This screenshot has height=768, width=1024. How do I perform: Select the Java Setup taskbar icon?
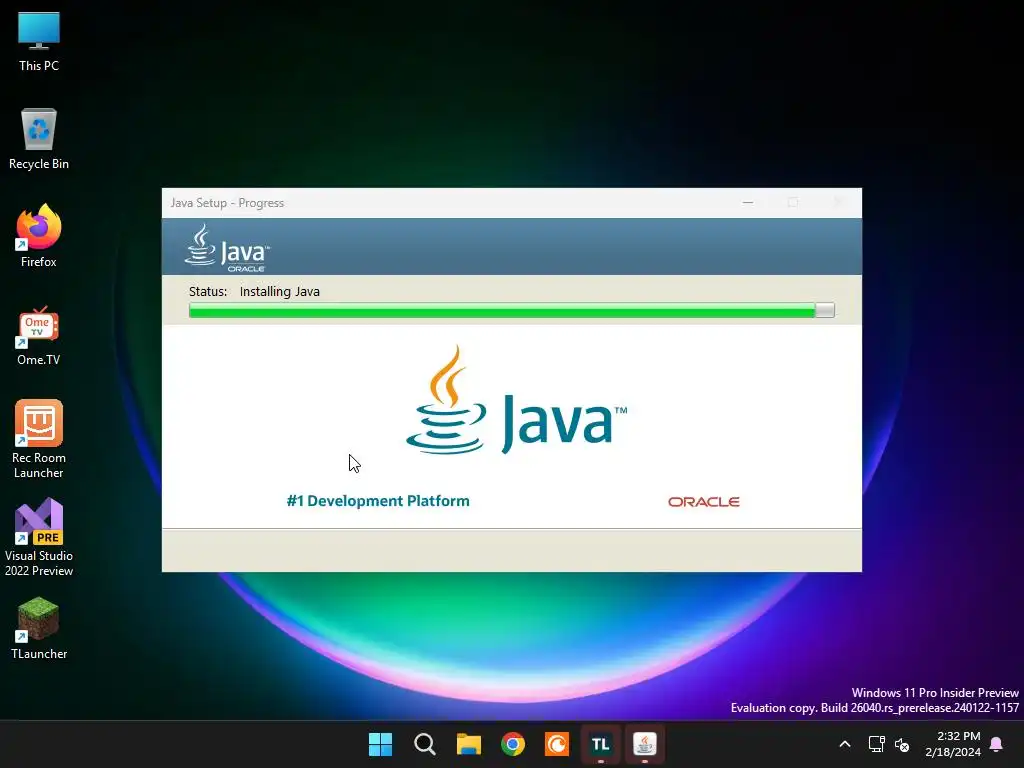click(645, 744)
